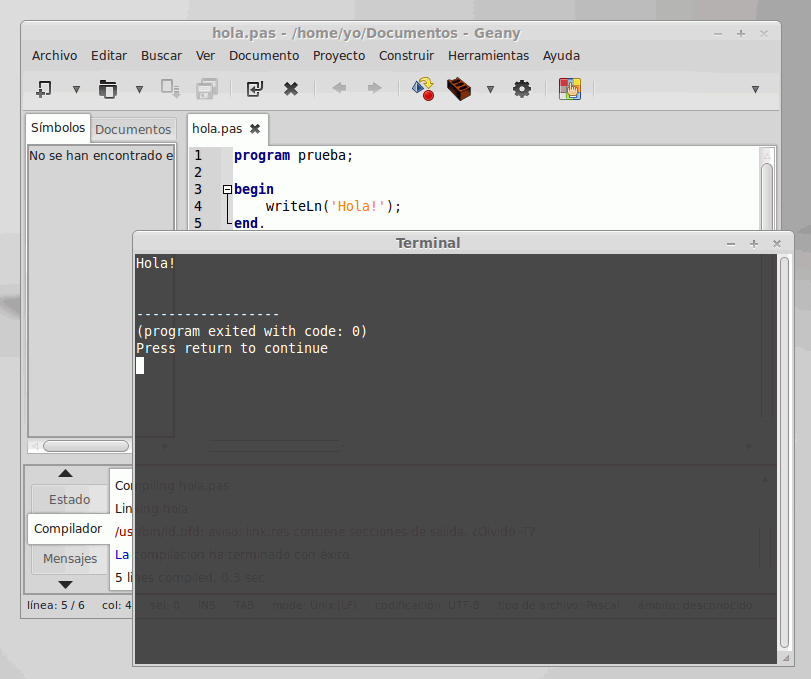Open the toolbar overflow arrow on the far right
This screenshot has width=811, height=679.
[755, 88]
